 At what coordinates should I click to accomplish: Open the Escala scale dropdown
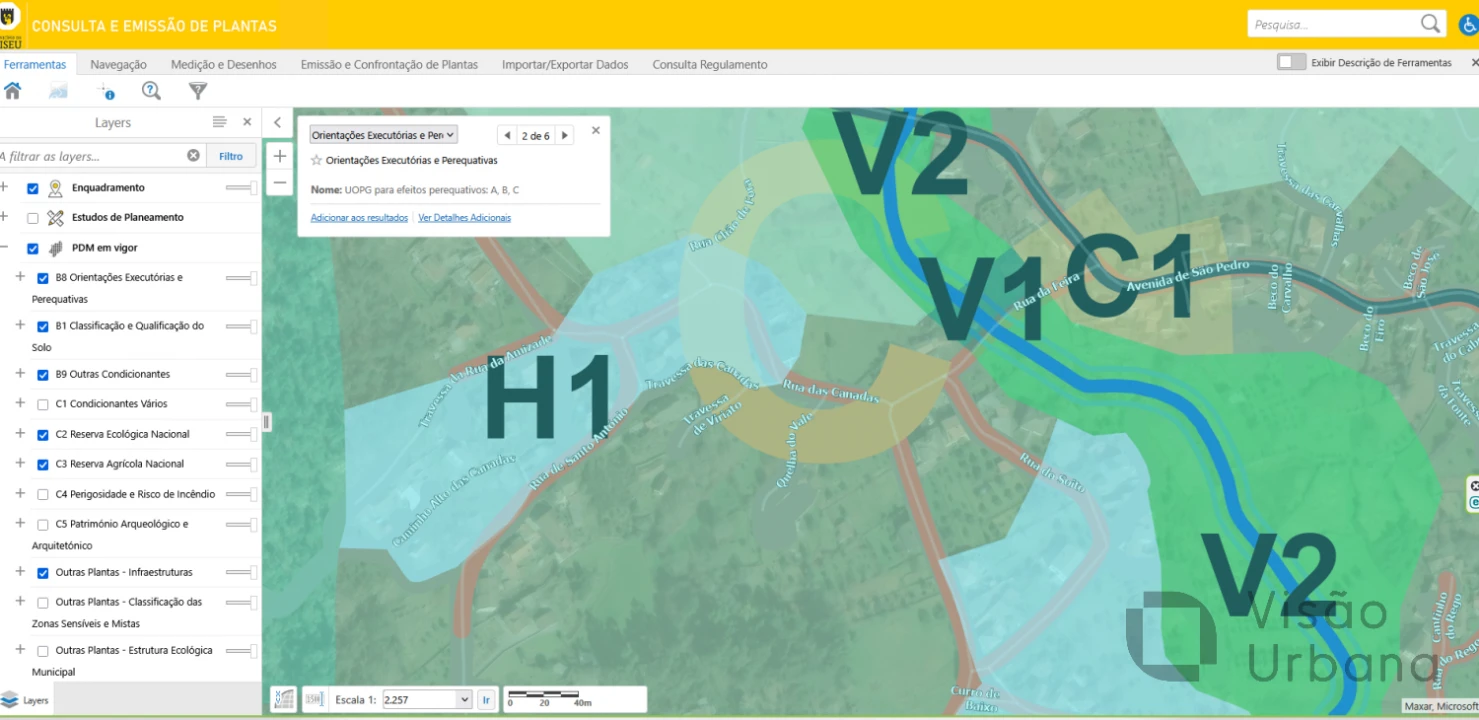(427, 700)
